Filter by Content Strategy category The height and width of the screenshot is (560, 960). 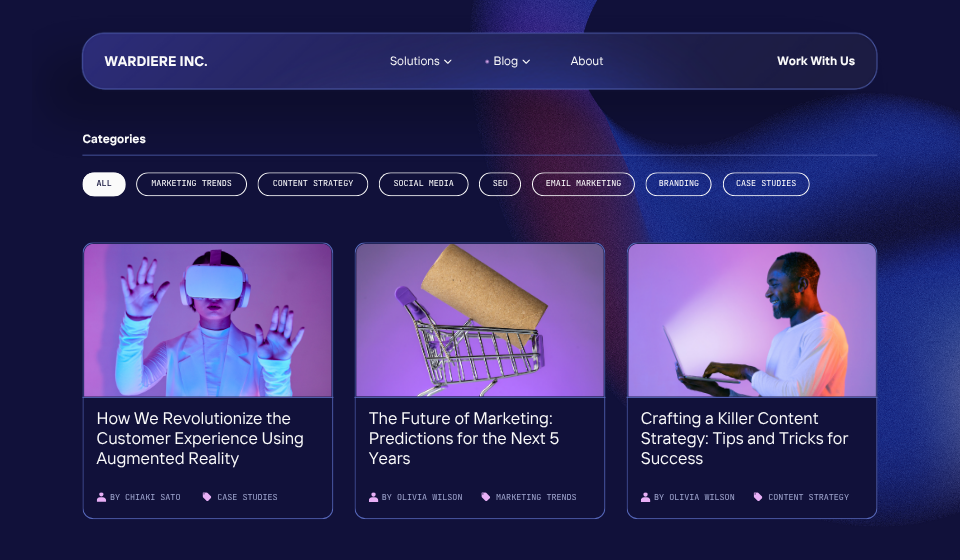pyautogui.click(x=313, y=184)
